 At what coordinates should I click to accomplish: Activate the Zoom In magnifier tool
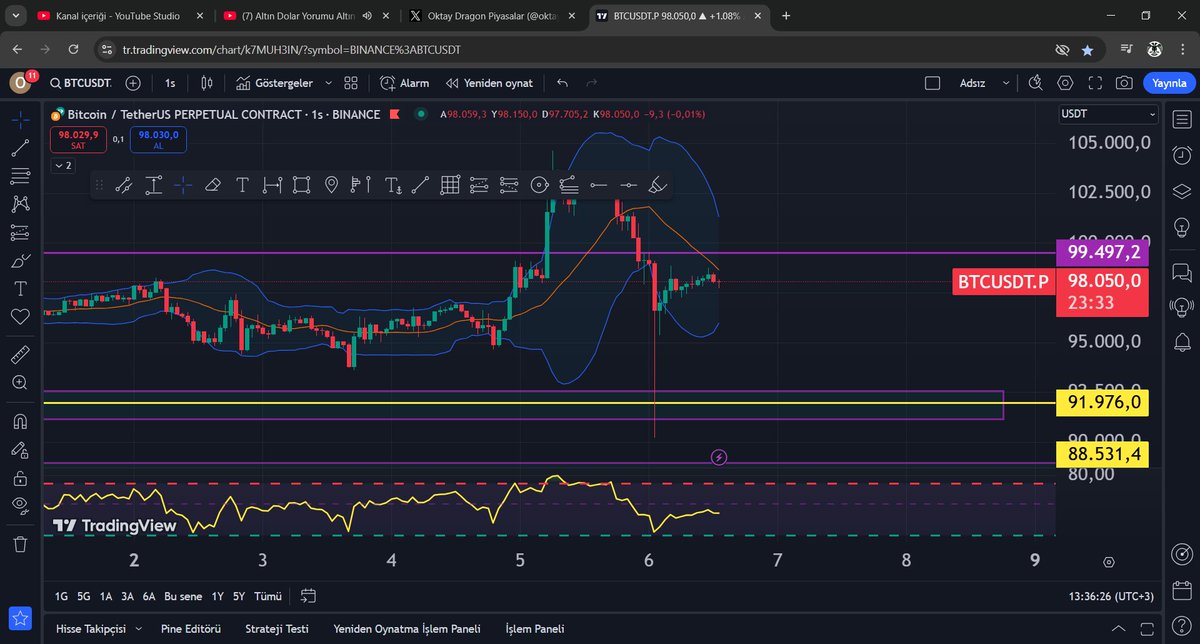tap(20, 382)
